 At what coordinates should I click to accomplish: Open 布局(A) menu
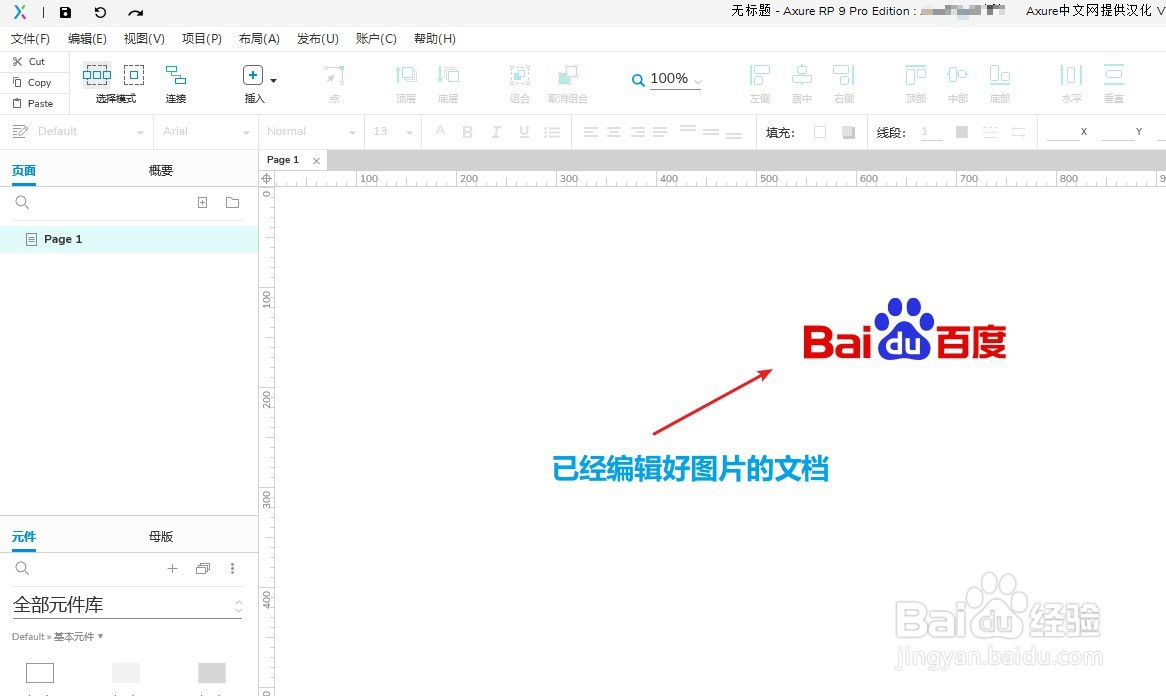coord(259,39)
